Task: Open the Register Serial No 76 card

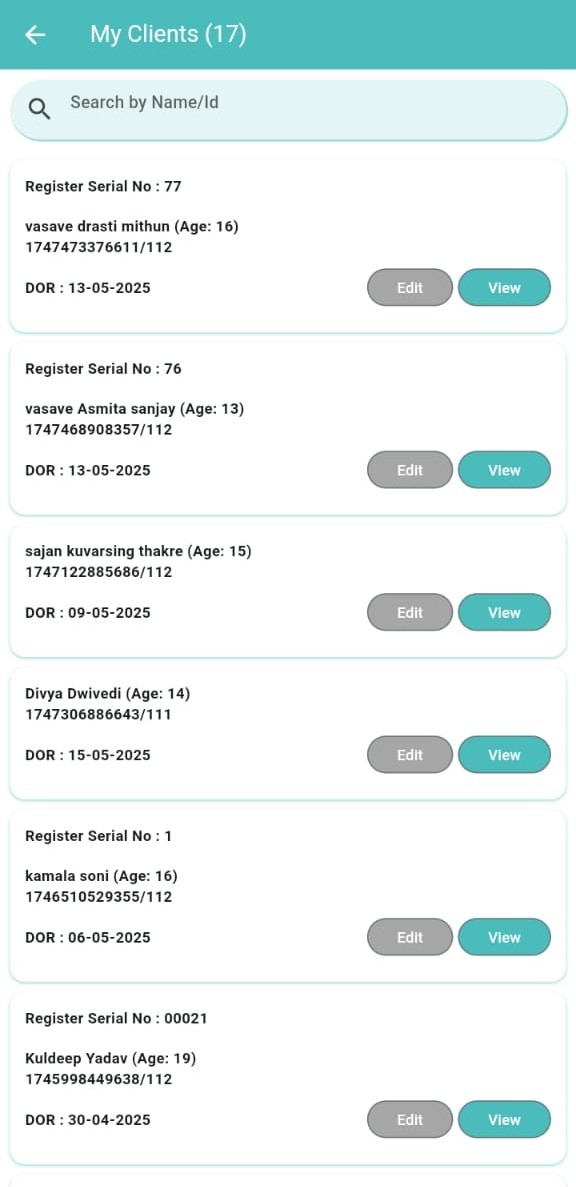Action: [x=288, y=428]
